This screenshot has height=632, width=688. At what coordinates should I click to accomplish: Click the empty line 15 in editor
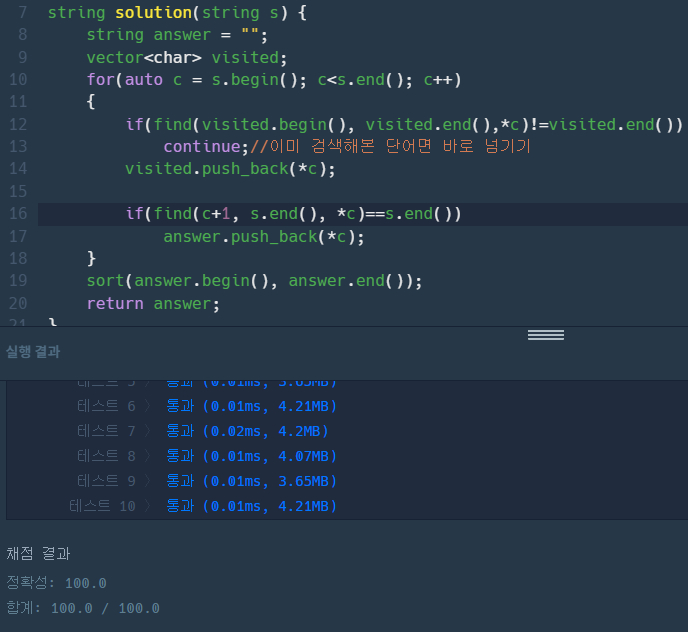300,191
